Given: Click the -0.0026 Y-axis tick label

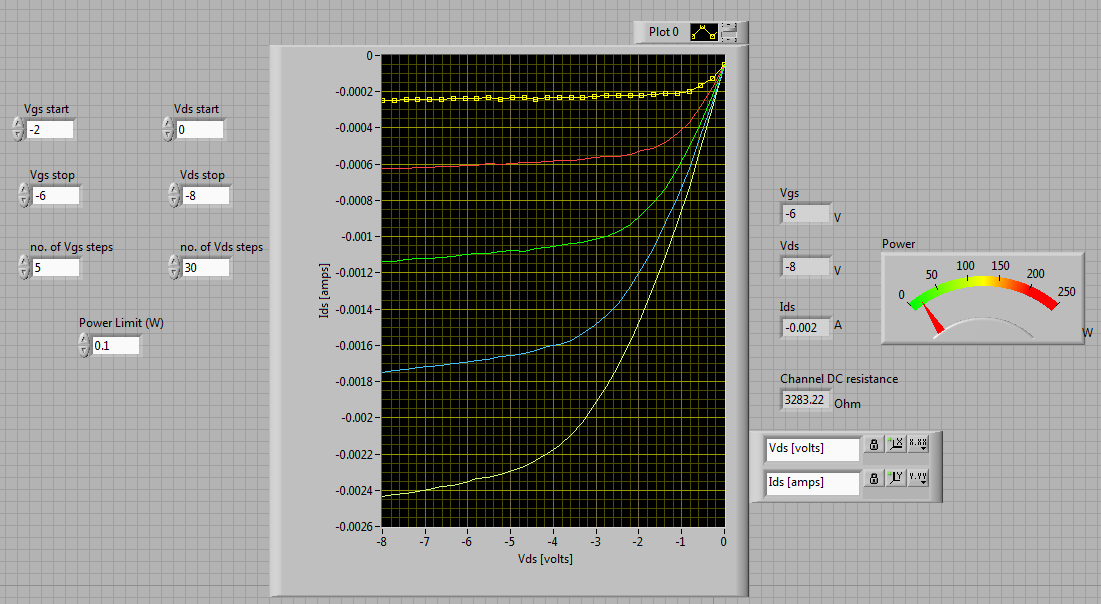Looking at the screenshot, I should pyautogui.click(x=354, y=527).
